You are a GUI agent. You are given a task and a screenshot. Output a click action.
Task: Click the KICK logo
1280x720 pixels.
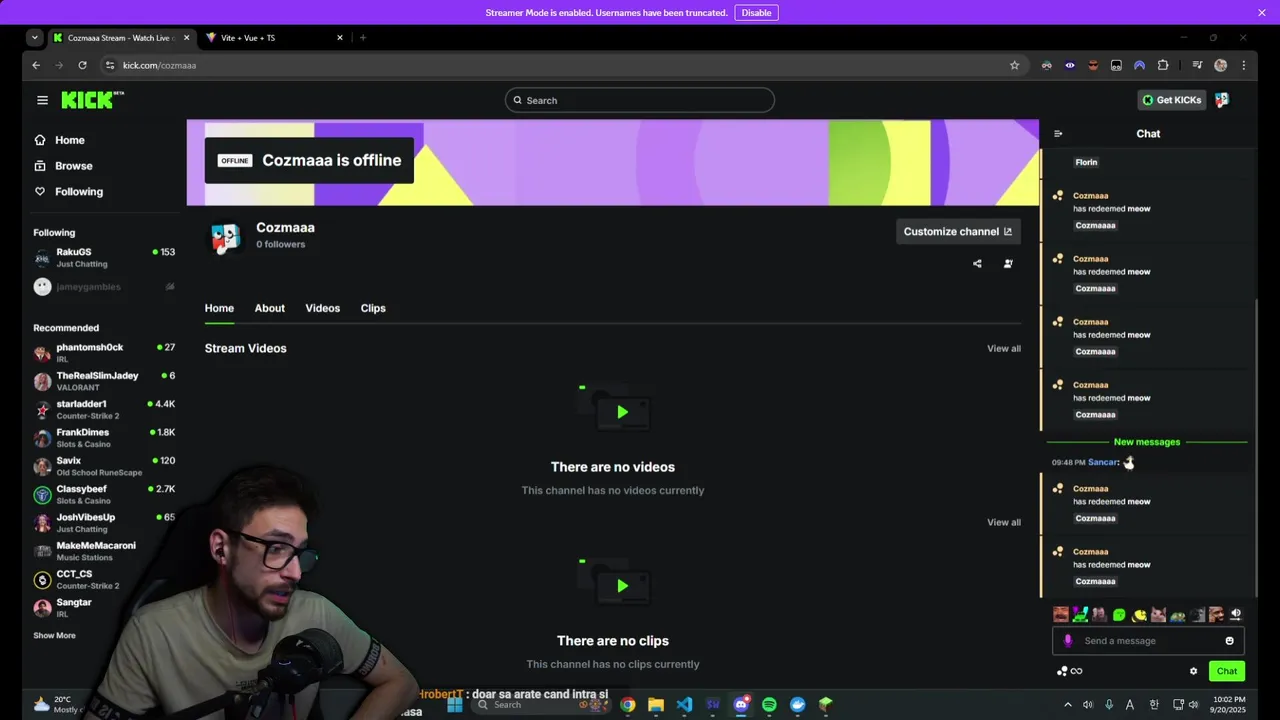click(x=92, y=100)
